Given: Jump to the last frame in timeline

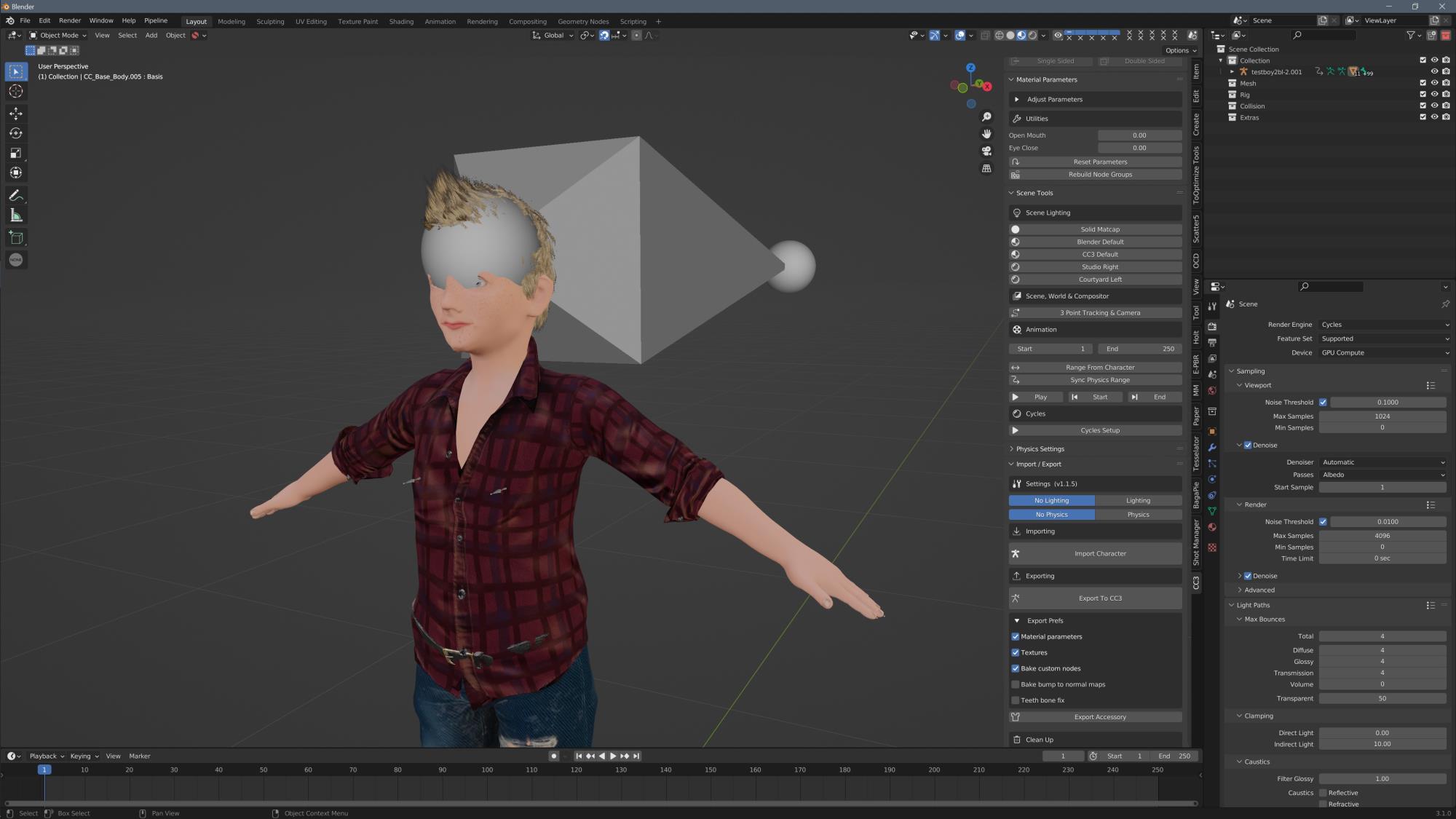Looking at the screenshot, I should [x=636, y=756].
